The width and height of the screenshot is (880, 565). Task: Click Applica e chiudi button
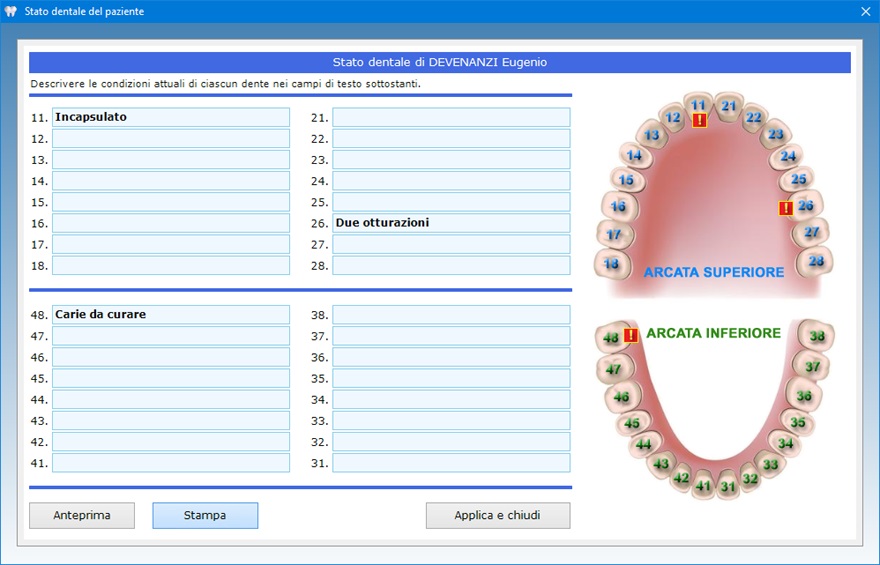pos(498,515)
